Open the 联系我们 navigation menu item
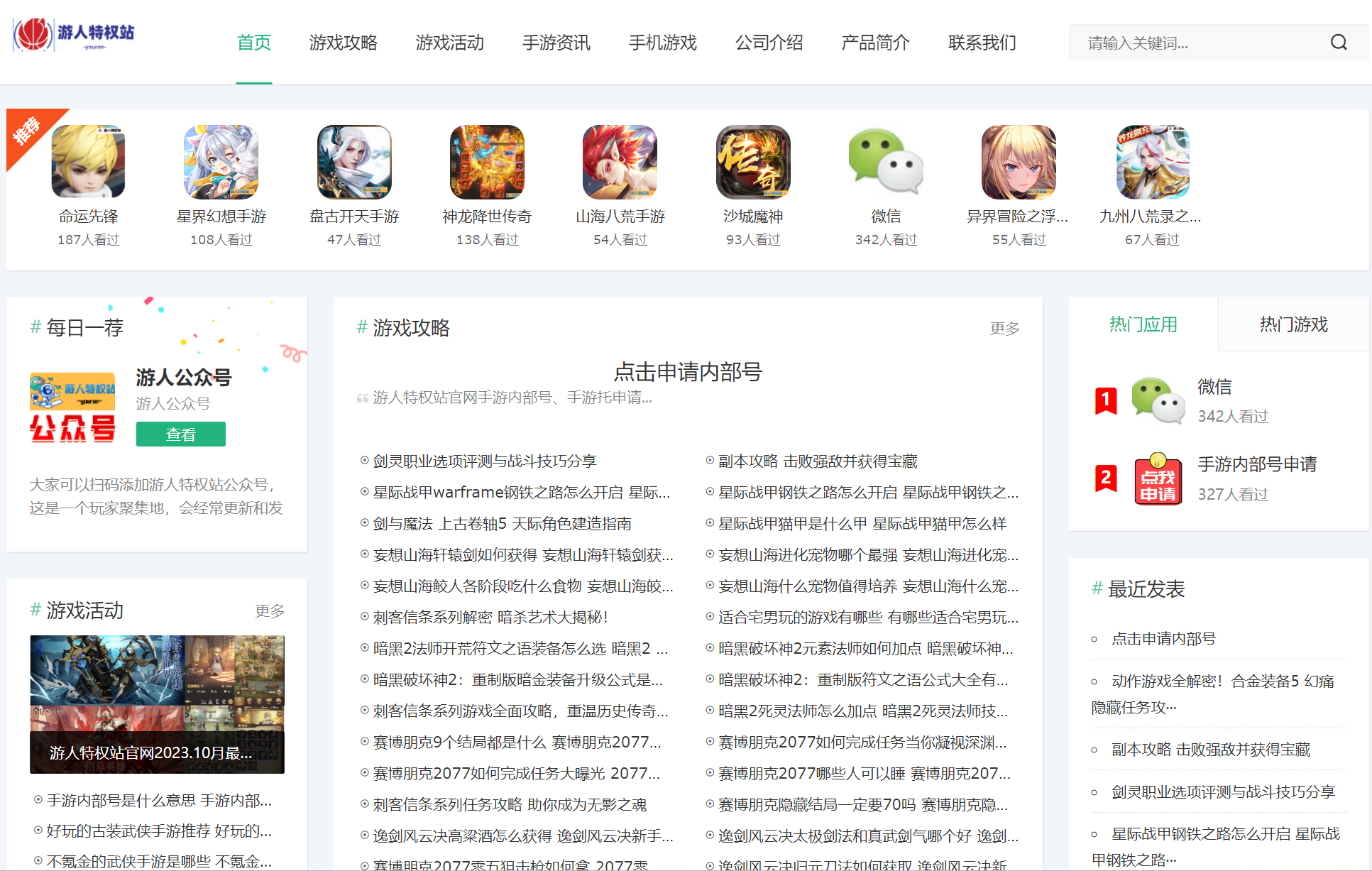 (982, 43)
